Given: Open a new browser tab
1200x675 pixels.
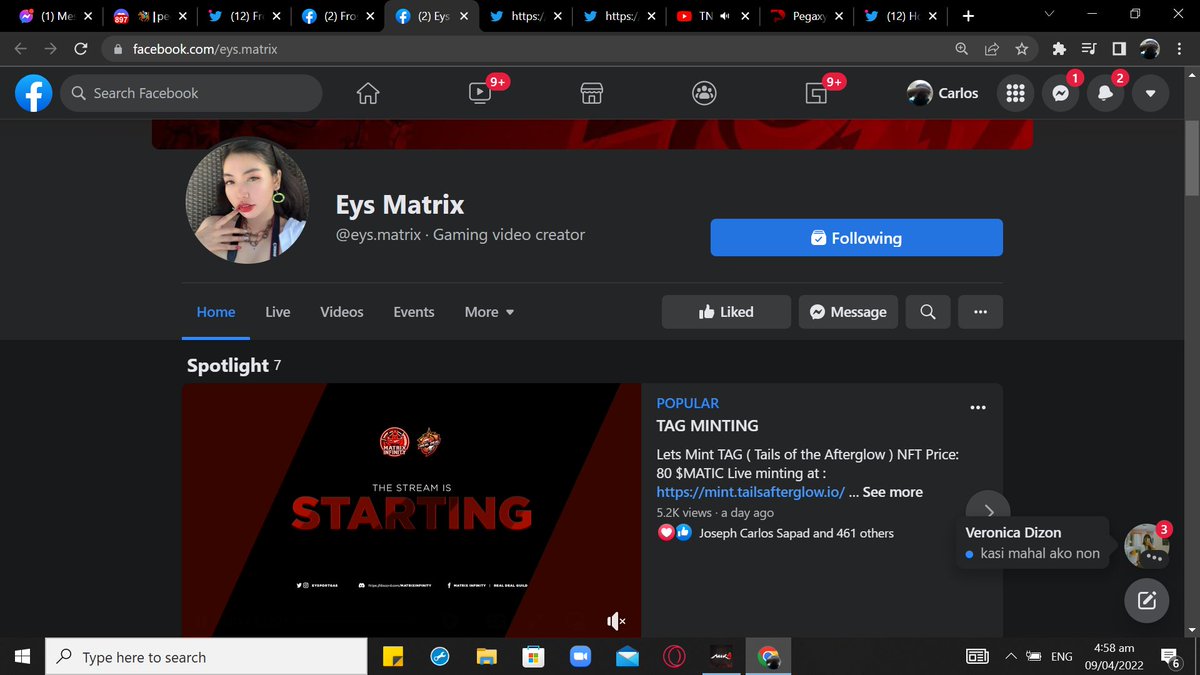Looking at the screenshot, I should [x=968, y=16].
